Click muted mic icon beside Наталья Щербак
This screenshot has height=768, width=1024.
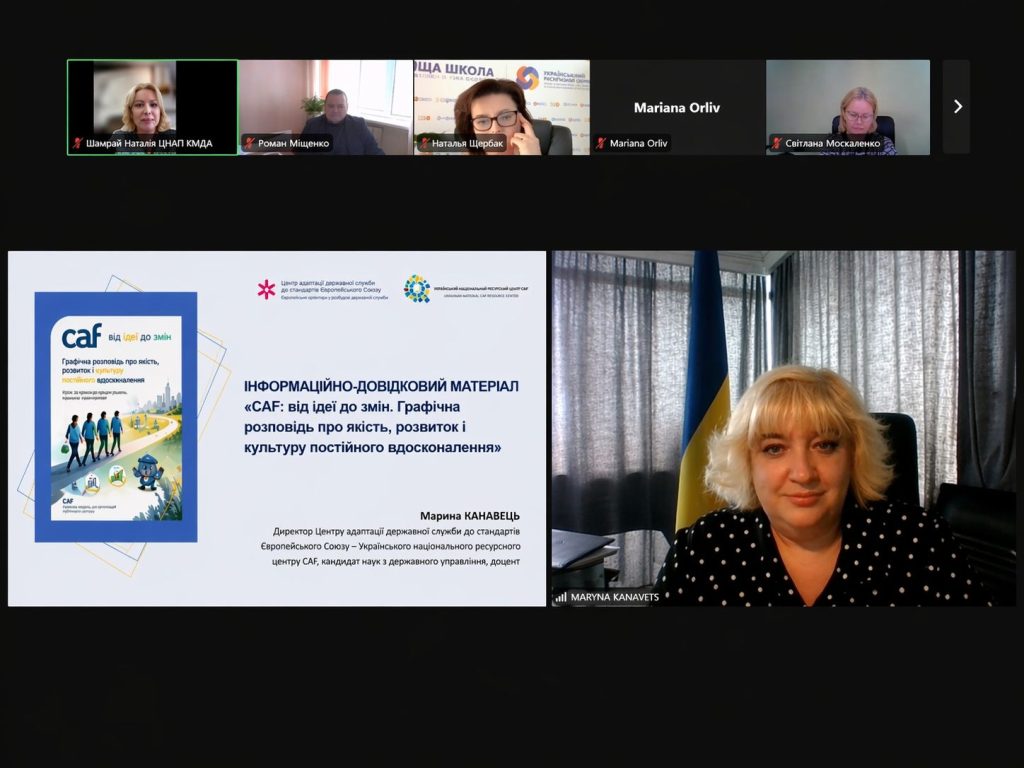point(424,144)
